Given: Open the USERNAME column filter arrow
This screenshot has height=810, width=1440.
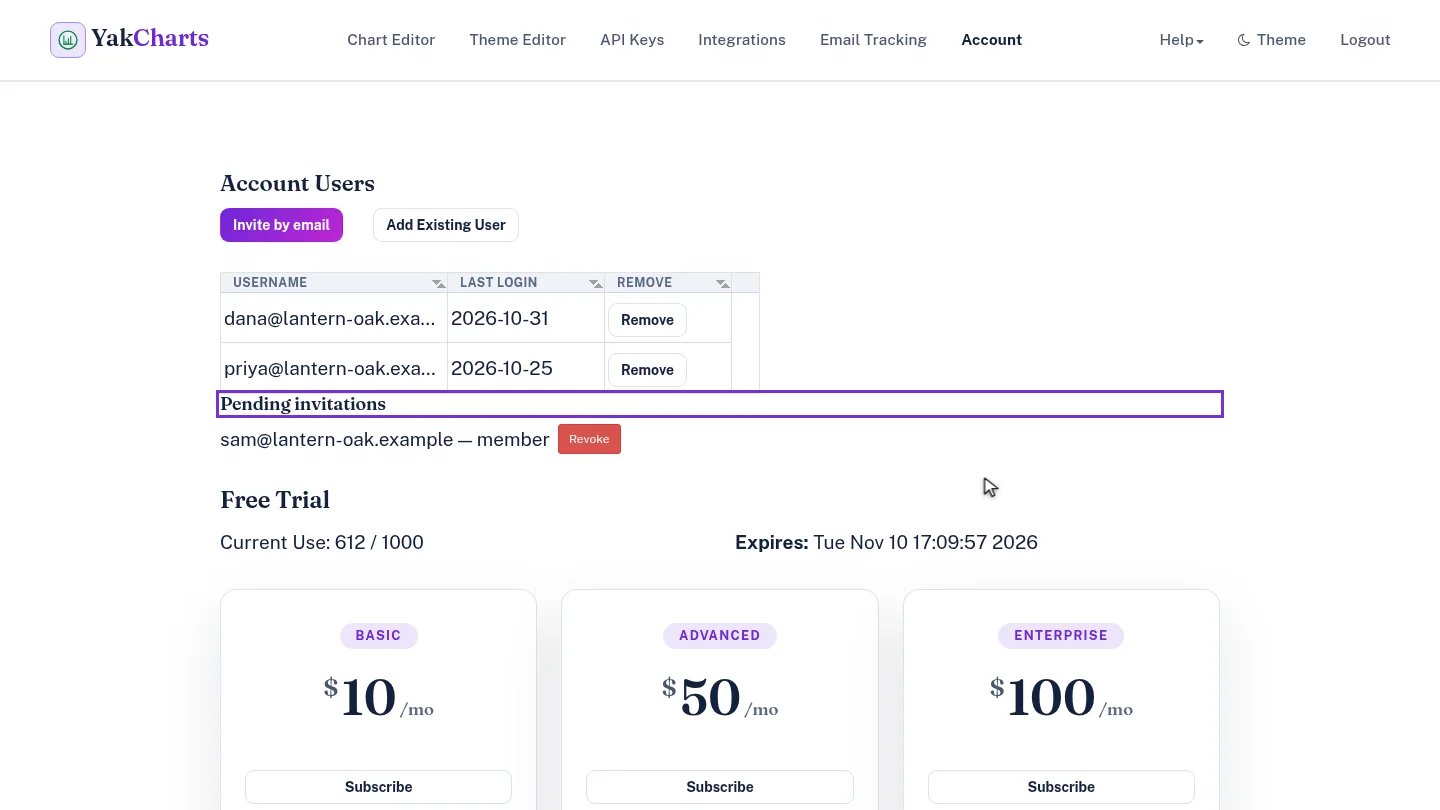Looking at the screenshot, I should (x=438, y=284).
